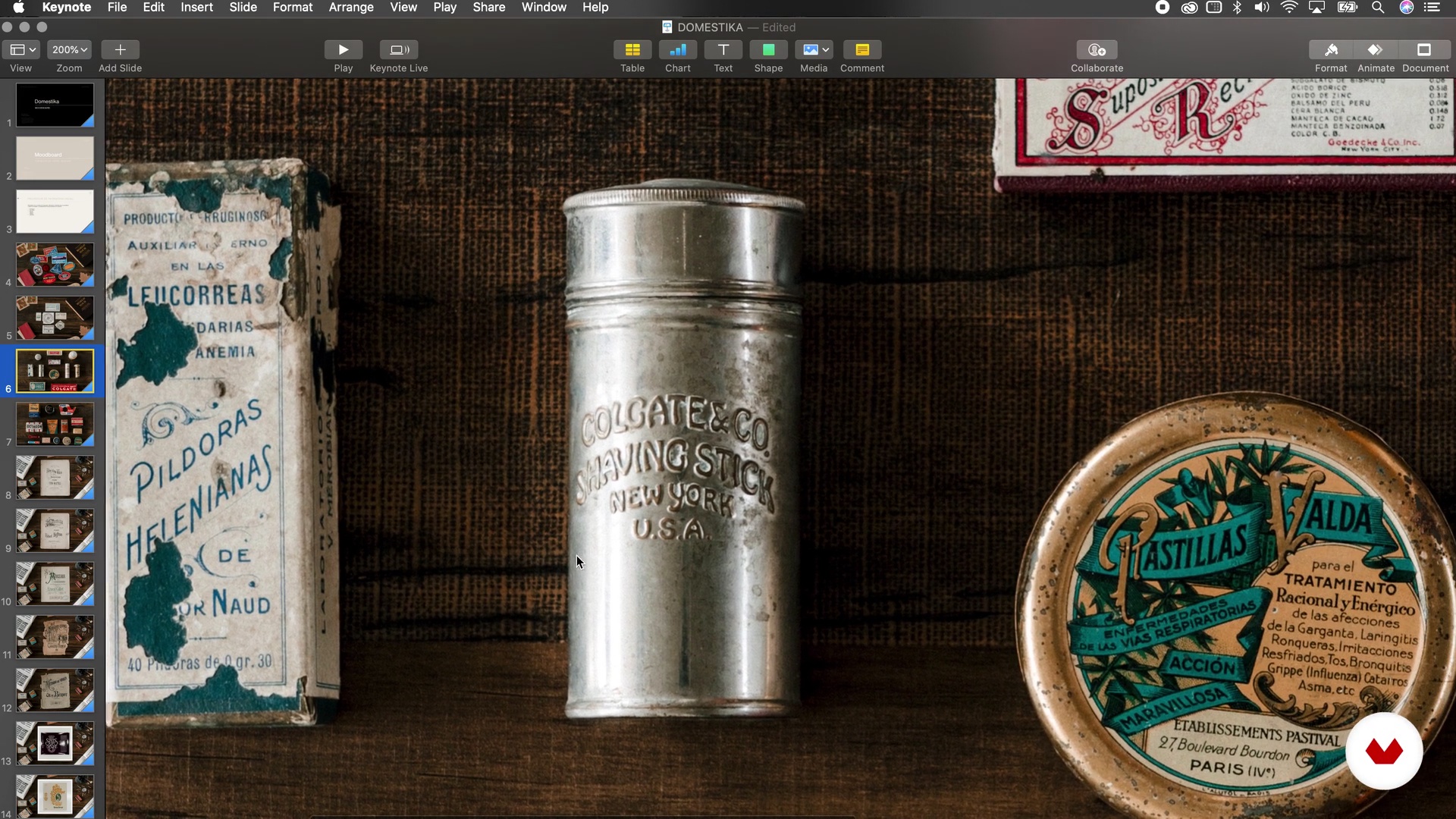Open the Zoom 200% dropdown

(x=69, y=50)
